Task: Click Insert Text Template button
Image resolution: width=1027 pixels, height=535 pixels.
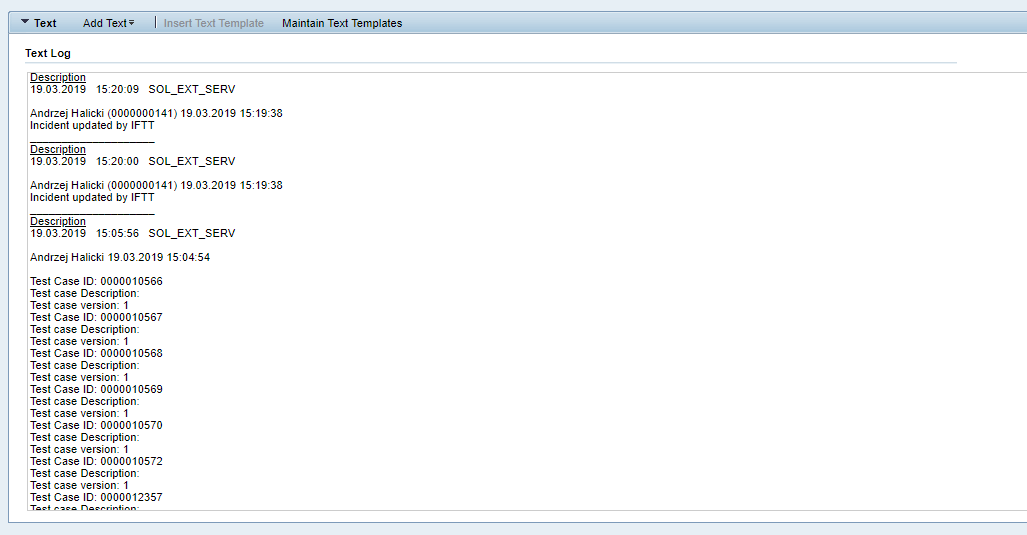Action: 214,23
